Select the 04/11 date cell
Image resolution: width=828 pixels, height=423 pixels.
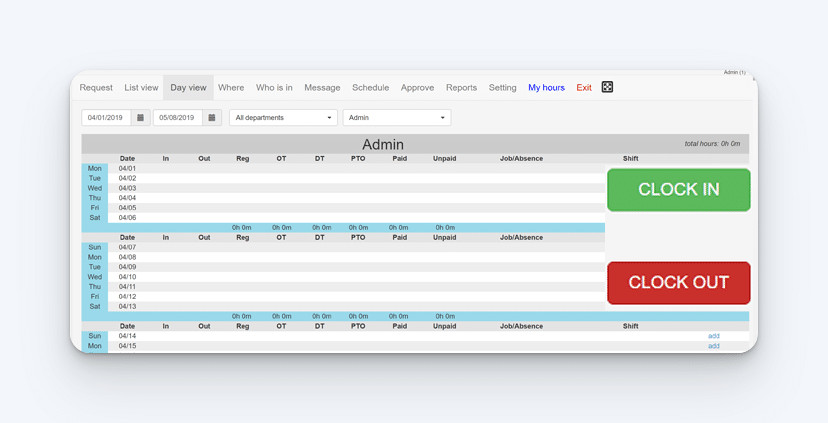pyautogui.click(x=127, y=287)
